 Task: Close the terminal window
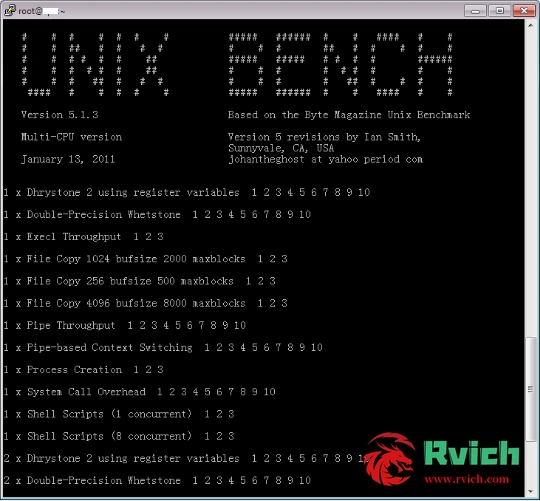click(523, 11)
